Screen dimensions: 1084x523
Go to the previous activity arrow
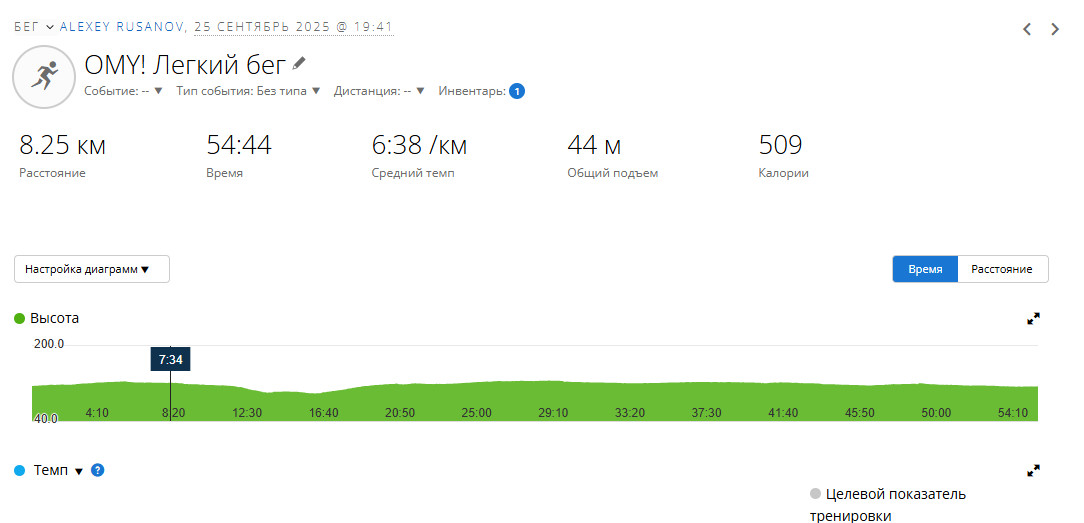[x=1027, y=29]
